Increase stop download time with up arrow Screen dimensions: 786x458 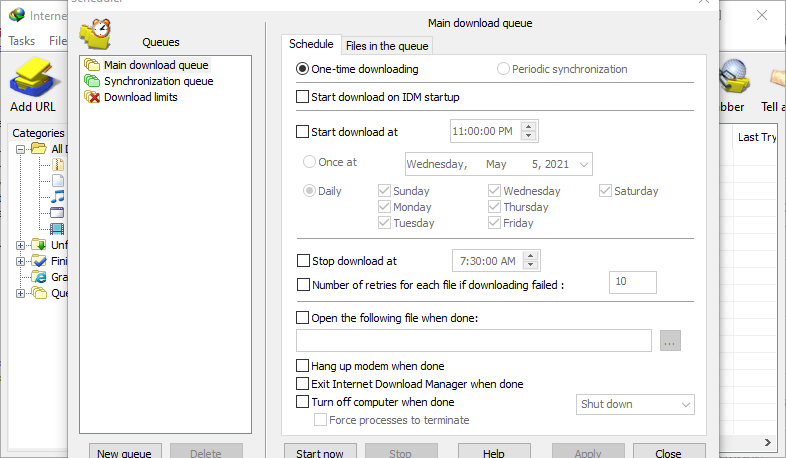click(530, 256)
